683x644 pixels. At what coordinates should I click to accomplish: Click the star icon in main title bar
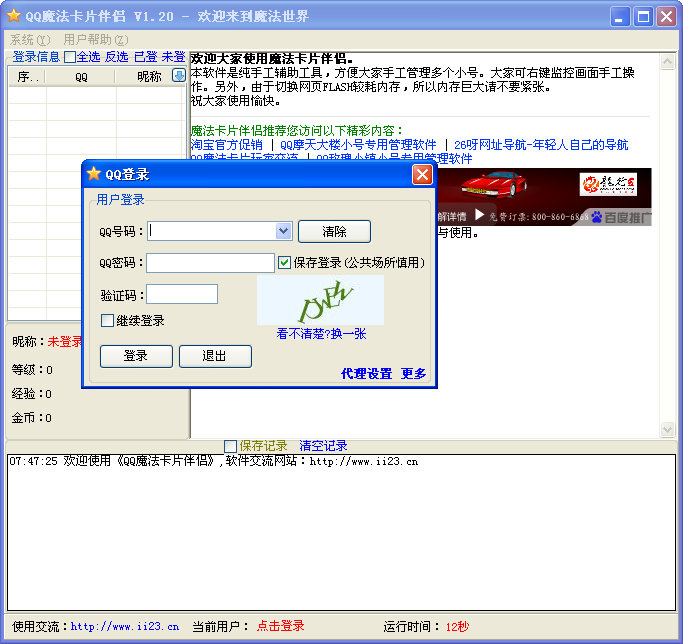(x=14, y=16)
